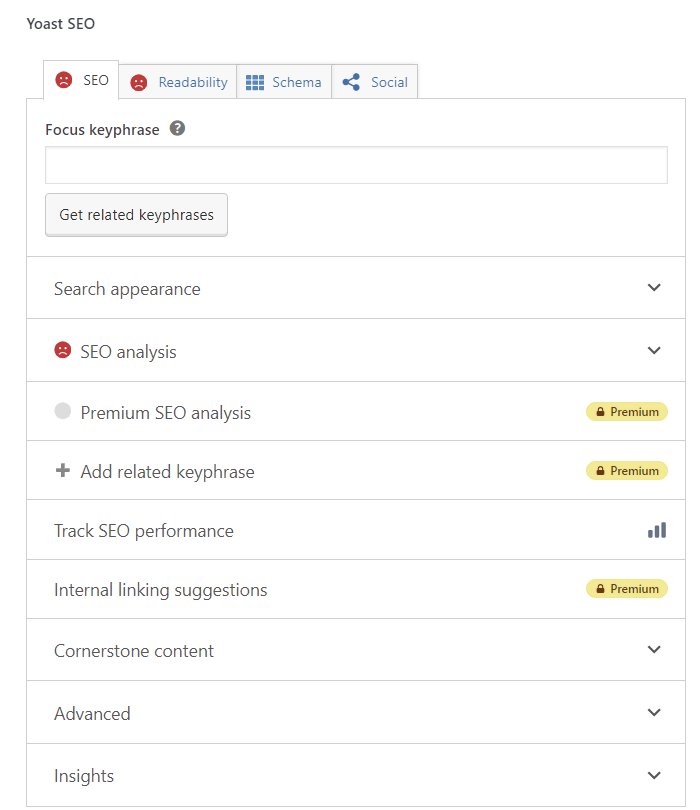Image resolution: width=700 pixels, height=810 pixels.
Task: Click the bar chart icon for SEO performance
Action: point(656,530)
